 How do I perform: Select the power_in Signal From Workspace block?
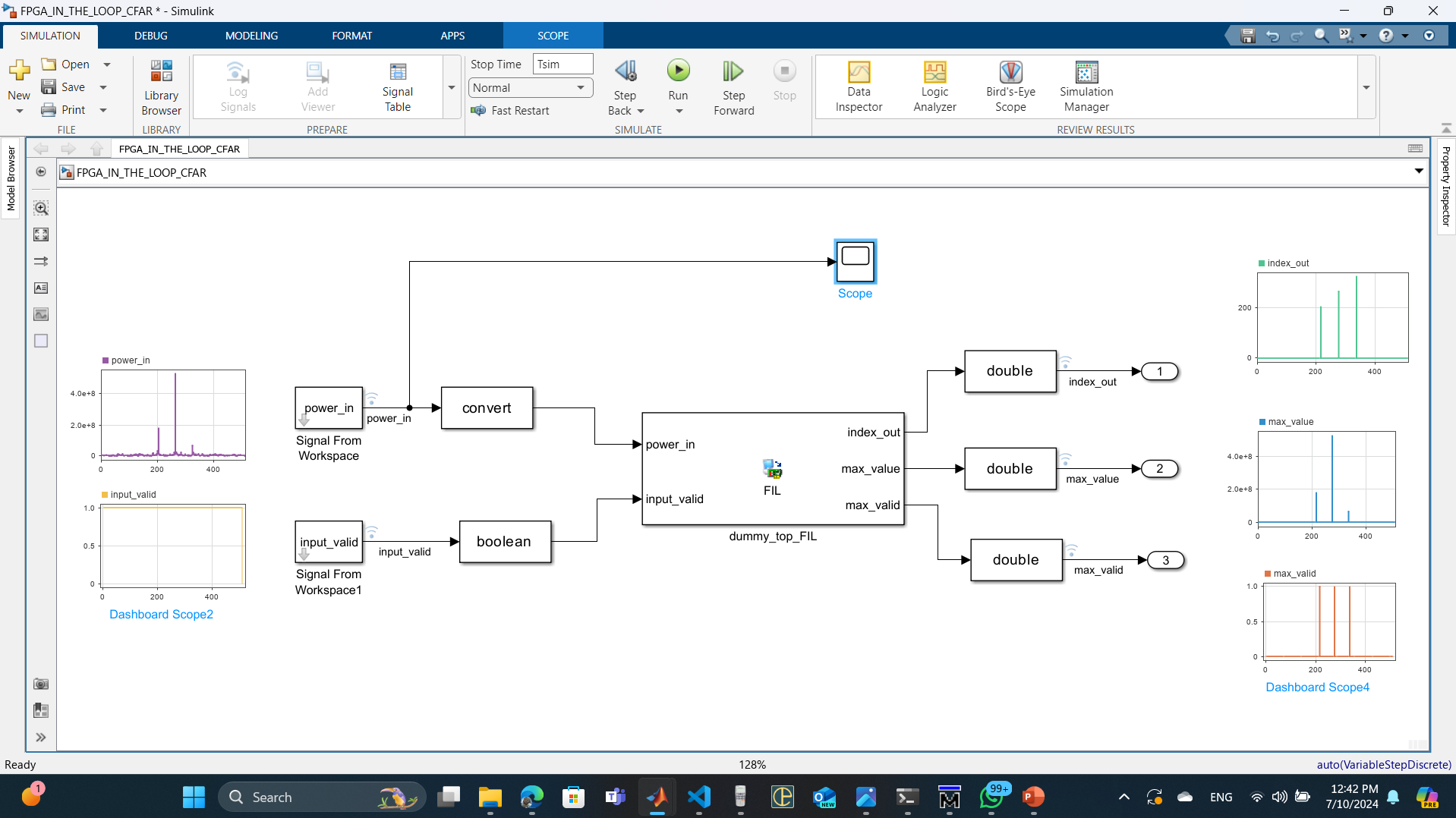coord(329,407)
